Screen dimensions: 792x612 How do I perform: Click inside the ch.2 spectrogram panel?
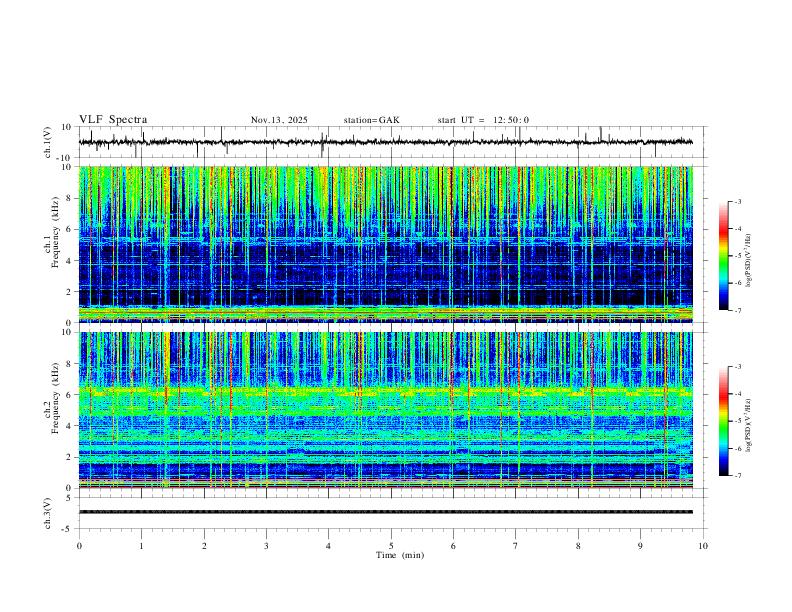pos(385,410)
